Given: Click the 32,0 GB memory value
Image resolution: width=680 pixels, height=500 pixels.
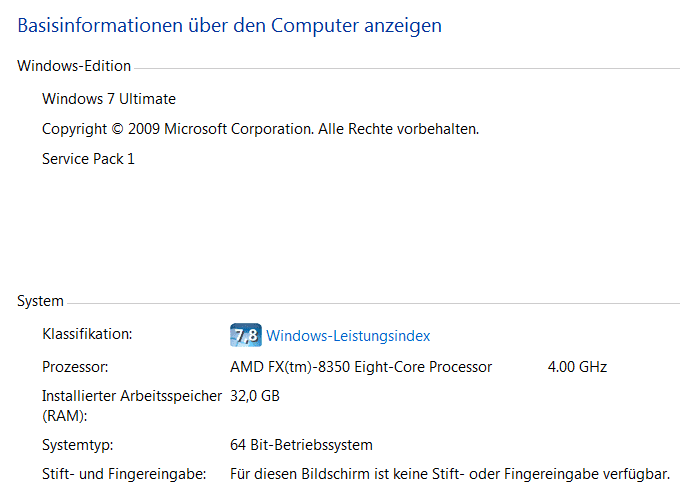Looking at the screenshot, I should tap(255, 396).
